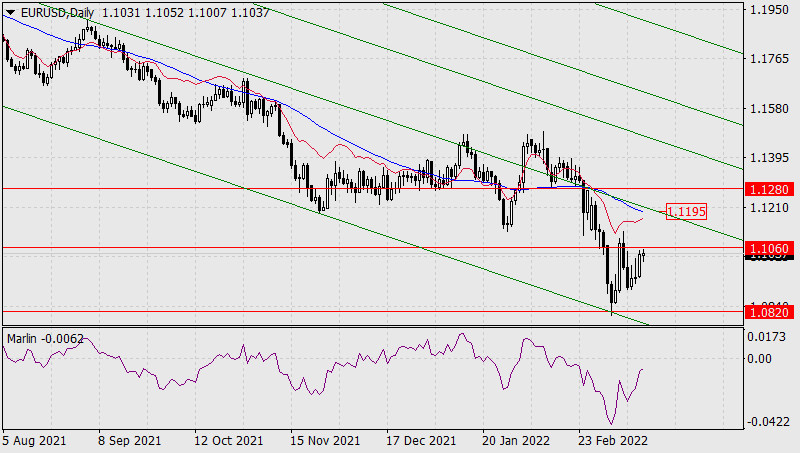The height and width of the screenshot is (453, 800).
Task: Click the OHLC values 1.1031 1.1052 1.1007 1.1037
Action: 186,13
